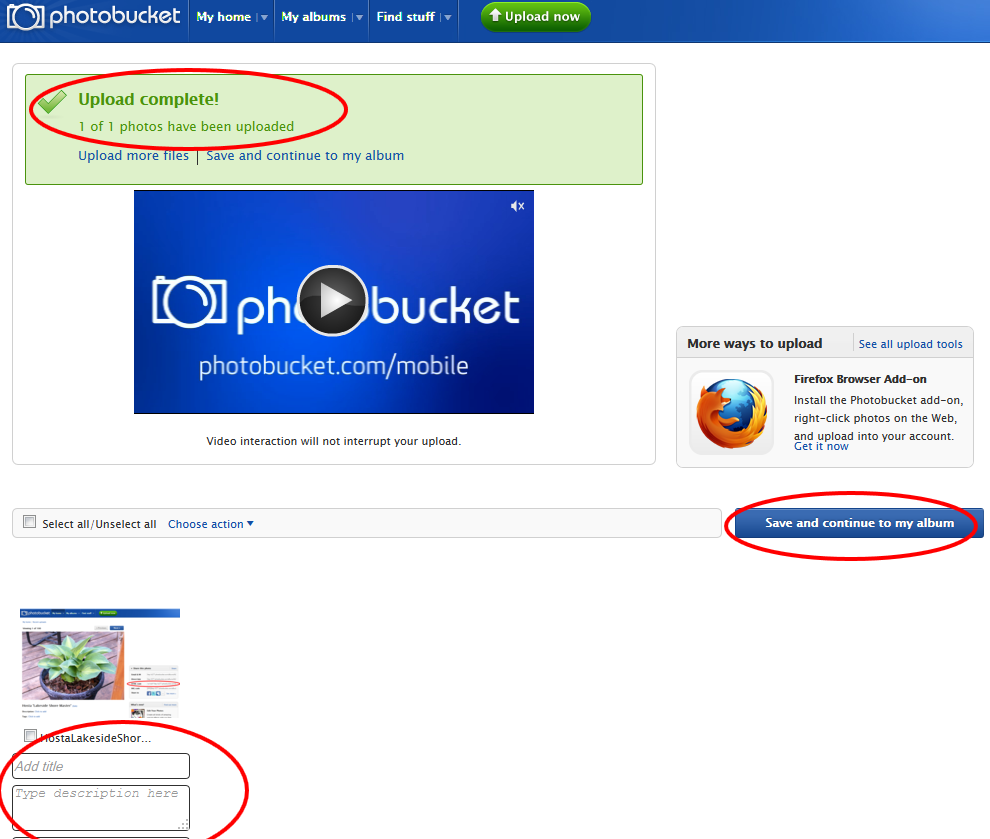Follow the Save and continue link in green box
This screenshot has height=839, width=990.
click(305, 155)
